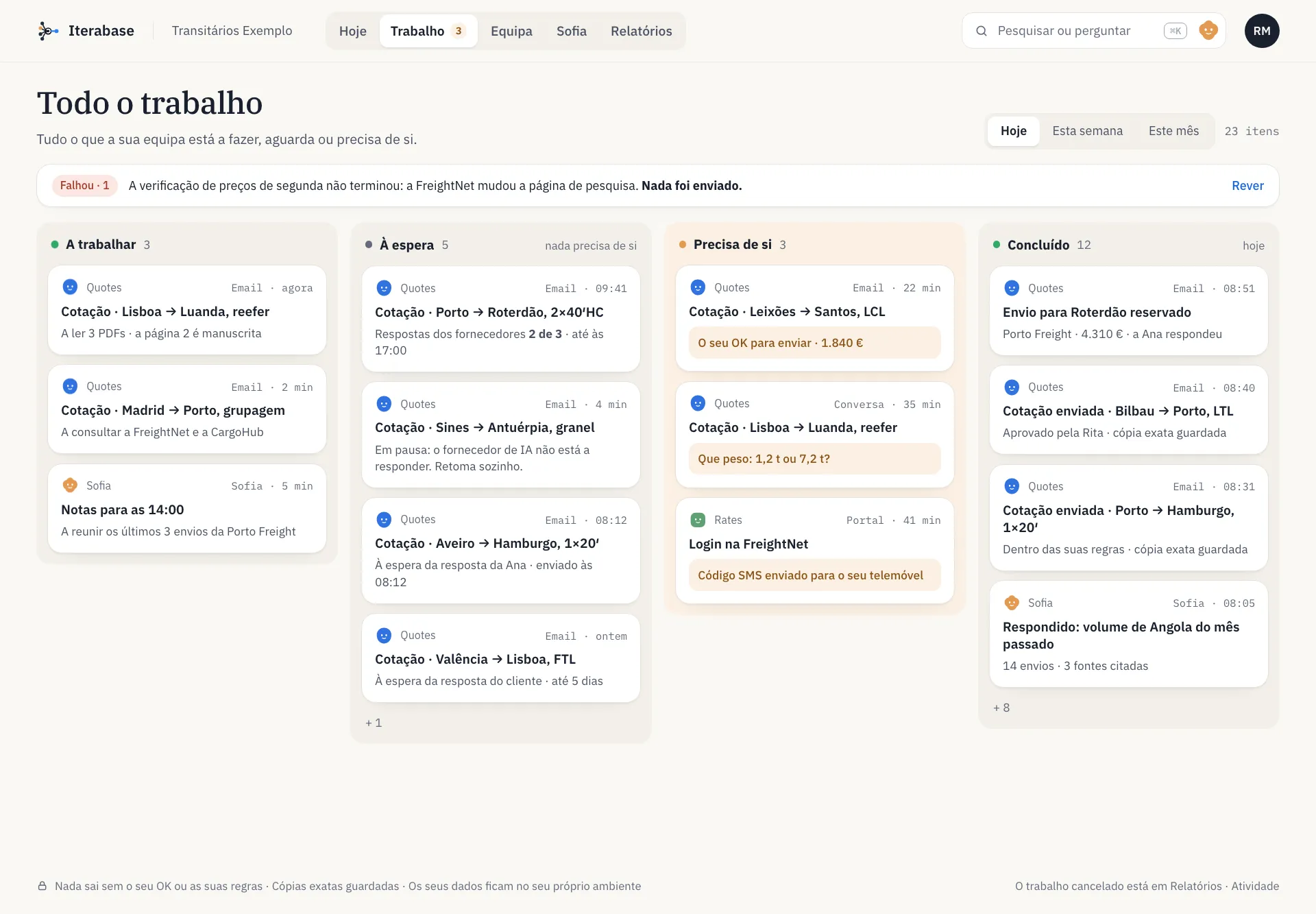
Task: Click the ⌘K shortcut badge
Action: click(x=1175, y=31)
